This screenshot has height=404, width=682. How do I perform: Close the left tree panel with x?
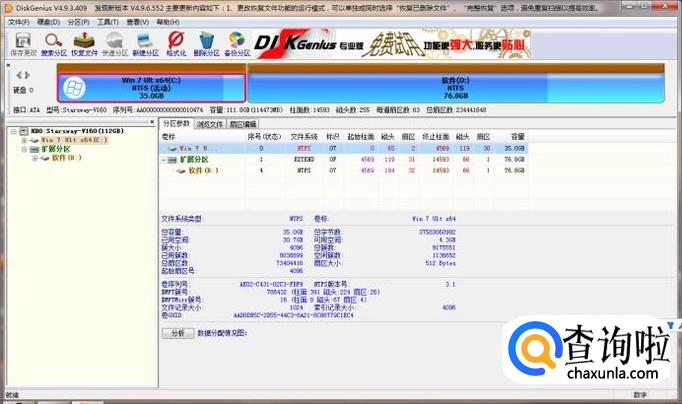[x=152, y=122]
